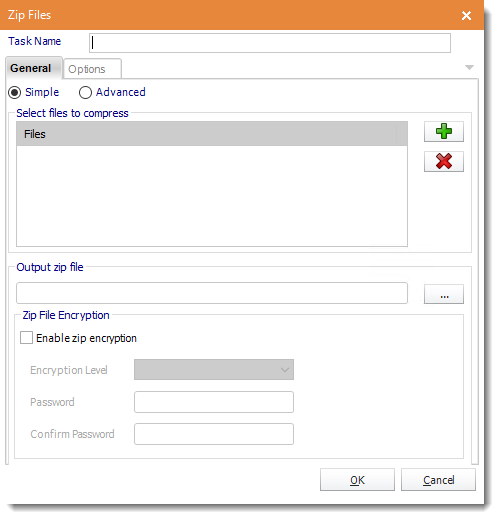Select the Confirm Password input box
Screen dimensions: 499x519
(214, 434)
